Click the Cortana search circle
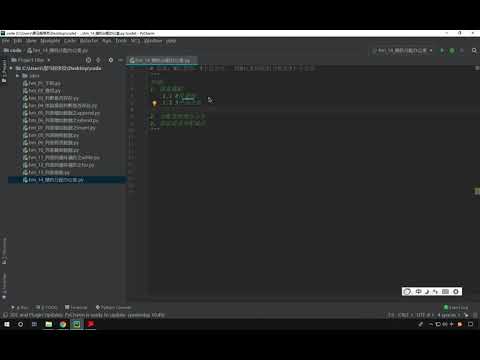 (20, 324)
